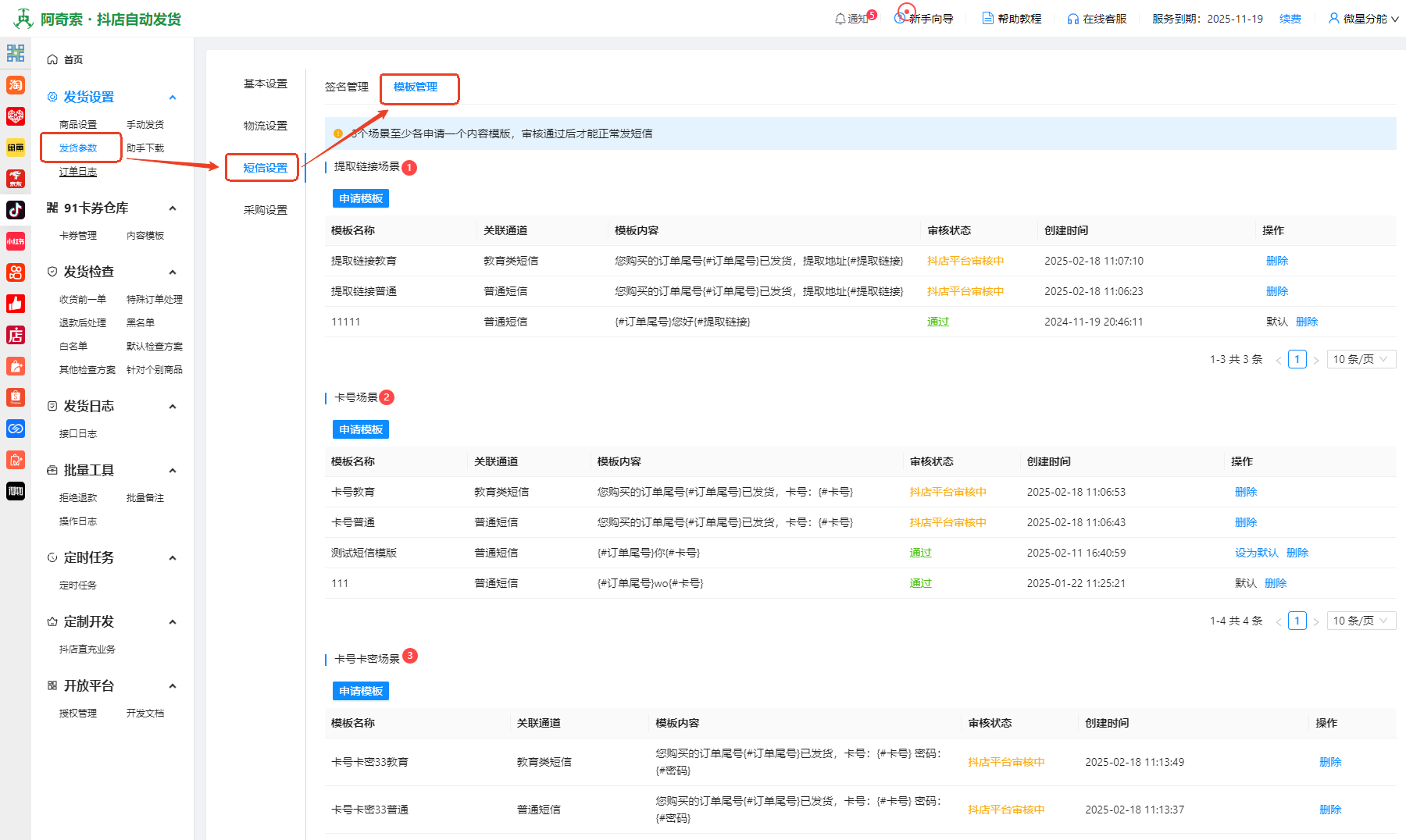Click 申请模板 under 卡号场景
The image size is (1406, 840).
click(x=360, y=429)
